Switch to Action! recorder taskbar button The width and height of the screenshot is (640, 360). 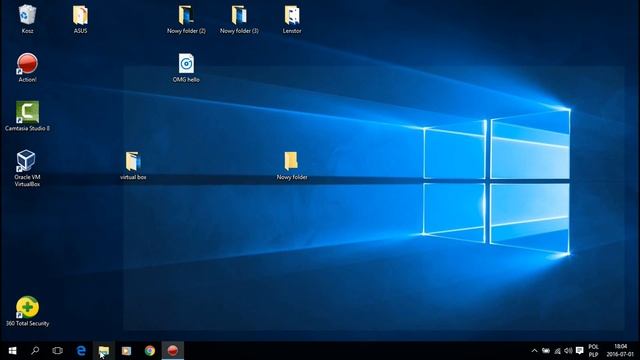pos(173,351)
